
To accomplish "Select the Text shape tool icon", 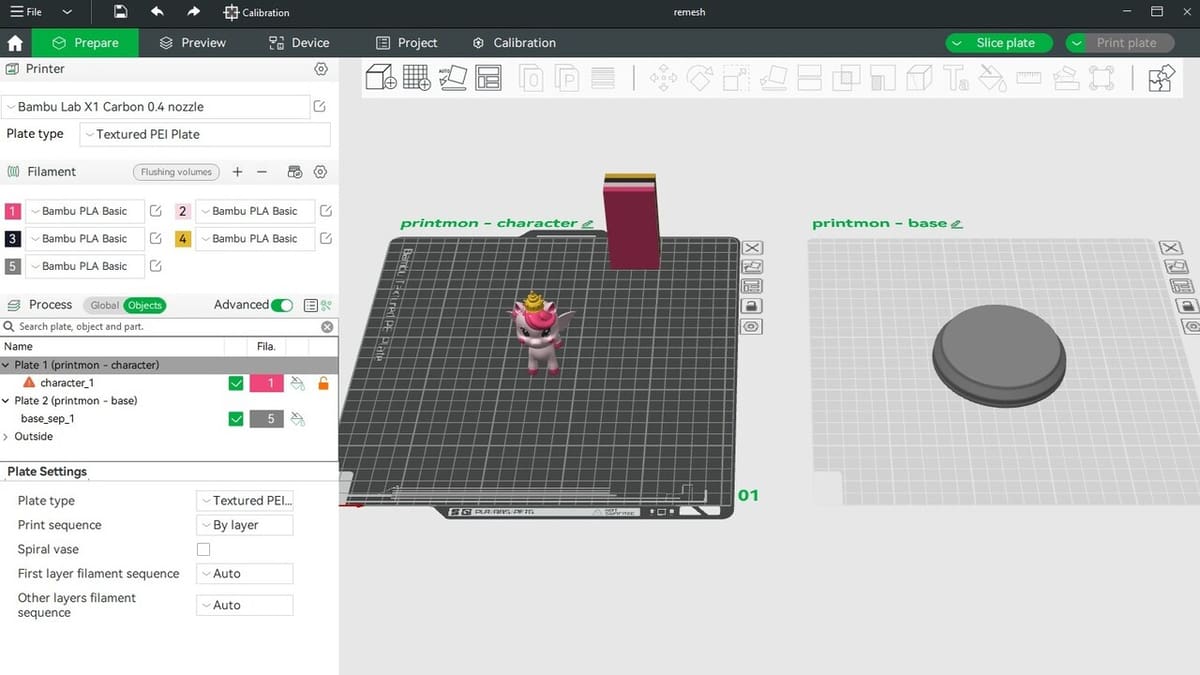I will click(x=956, y=78).
